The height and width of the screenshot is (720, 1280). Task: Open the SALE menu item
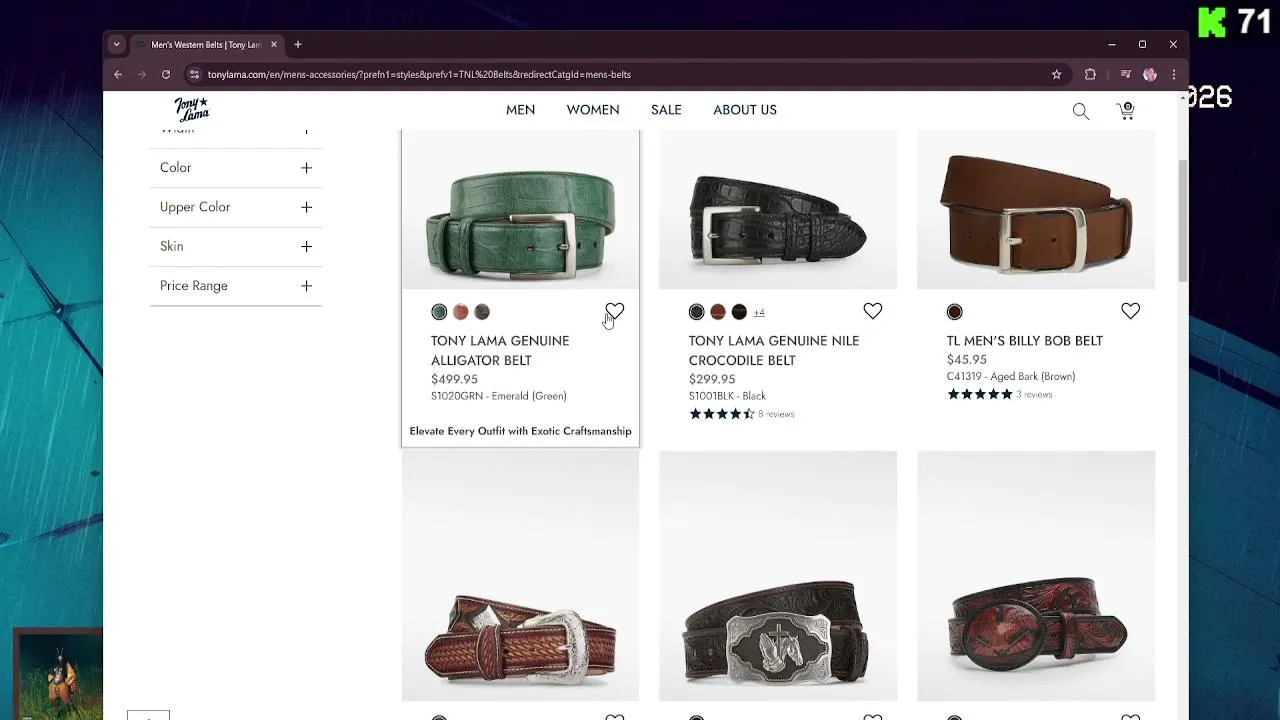point(666,110)
